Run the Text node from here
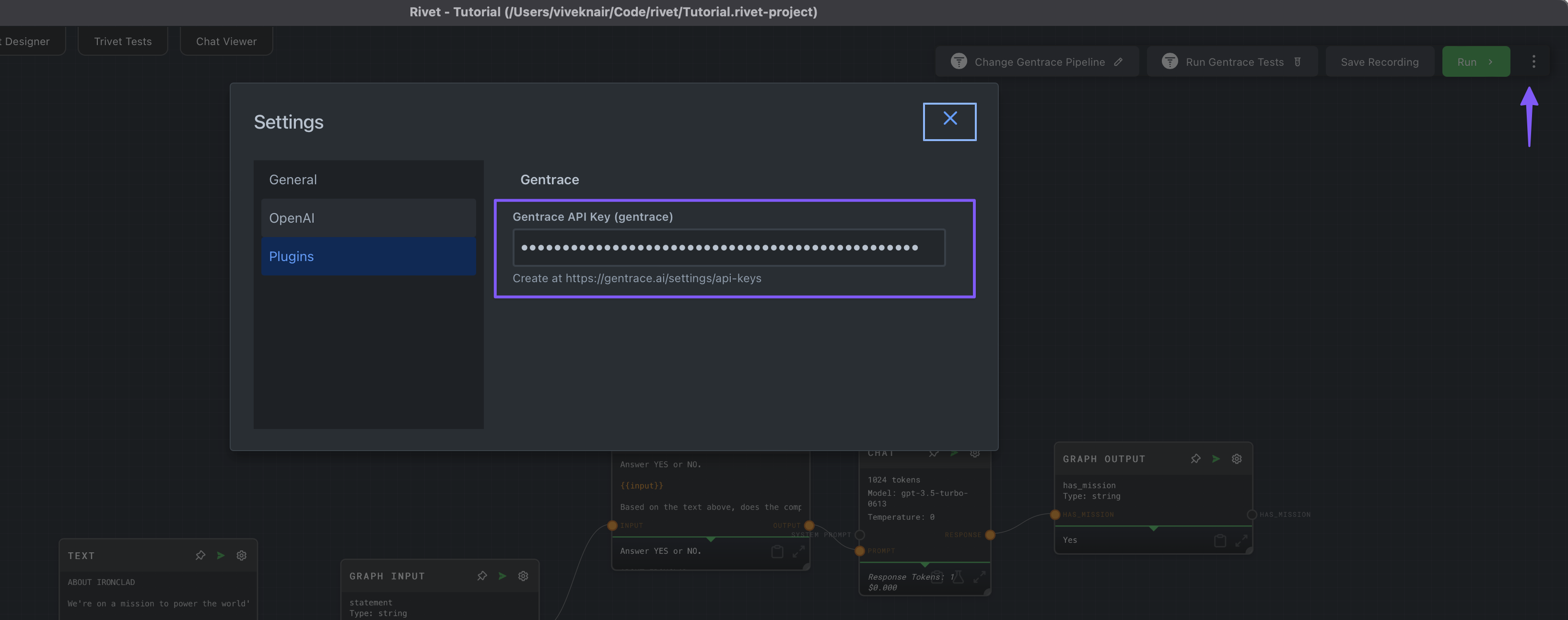1568x620 pixels. coord(221,555)
